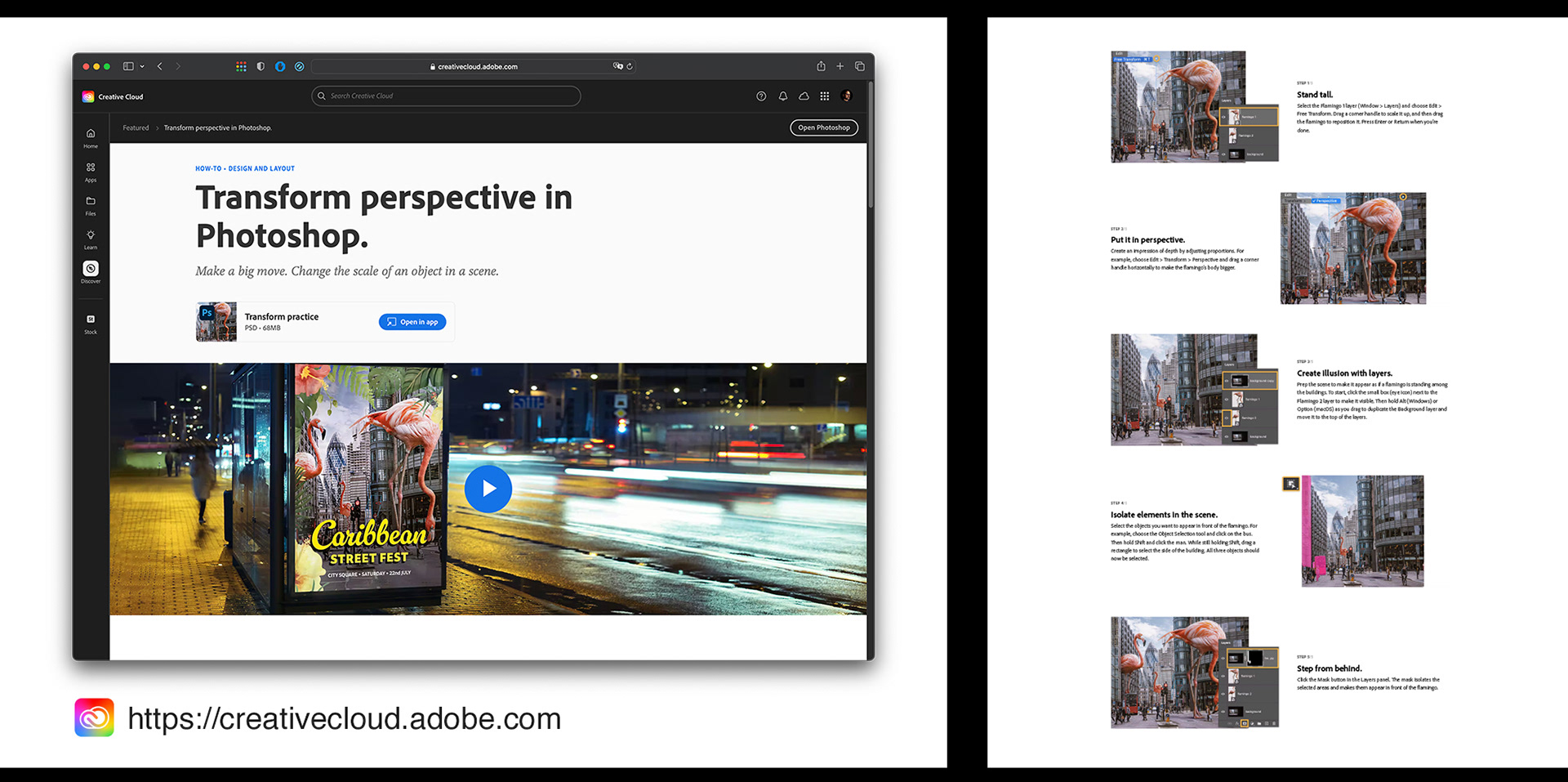
Task: Click the Featured breadcrumb link
Action: point(136,127)
